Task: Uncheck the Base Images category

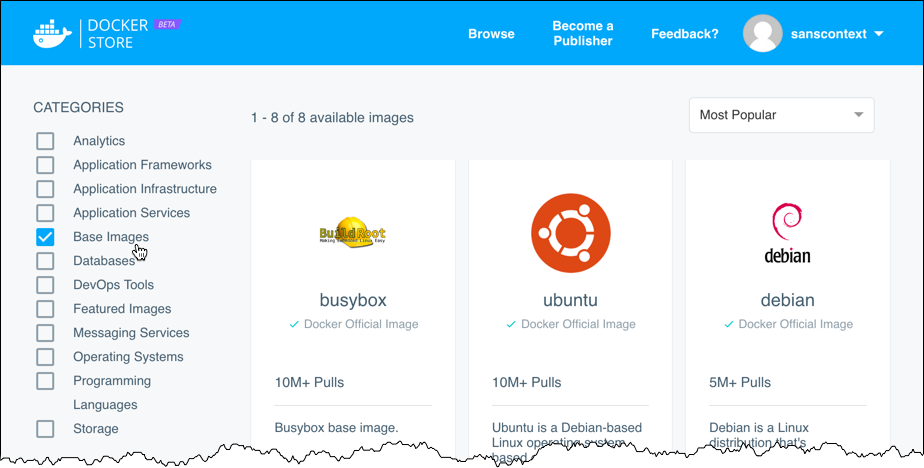Action: (45, 237)
